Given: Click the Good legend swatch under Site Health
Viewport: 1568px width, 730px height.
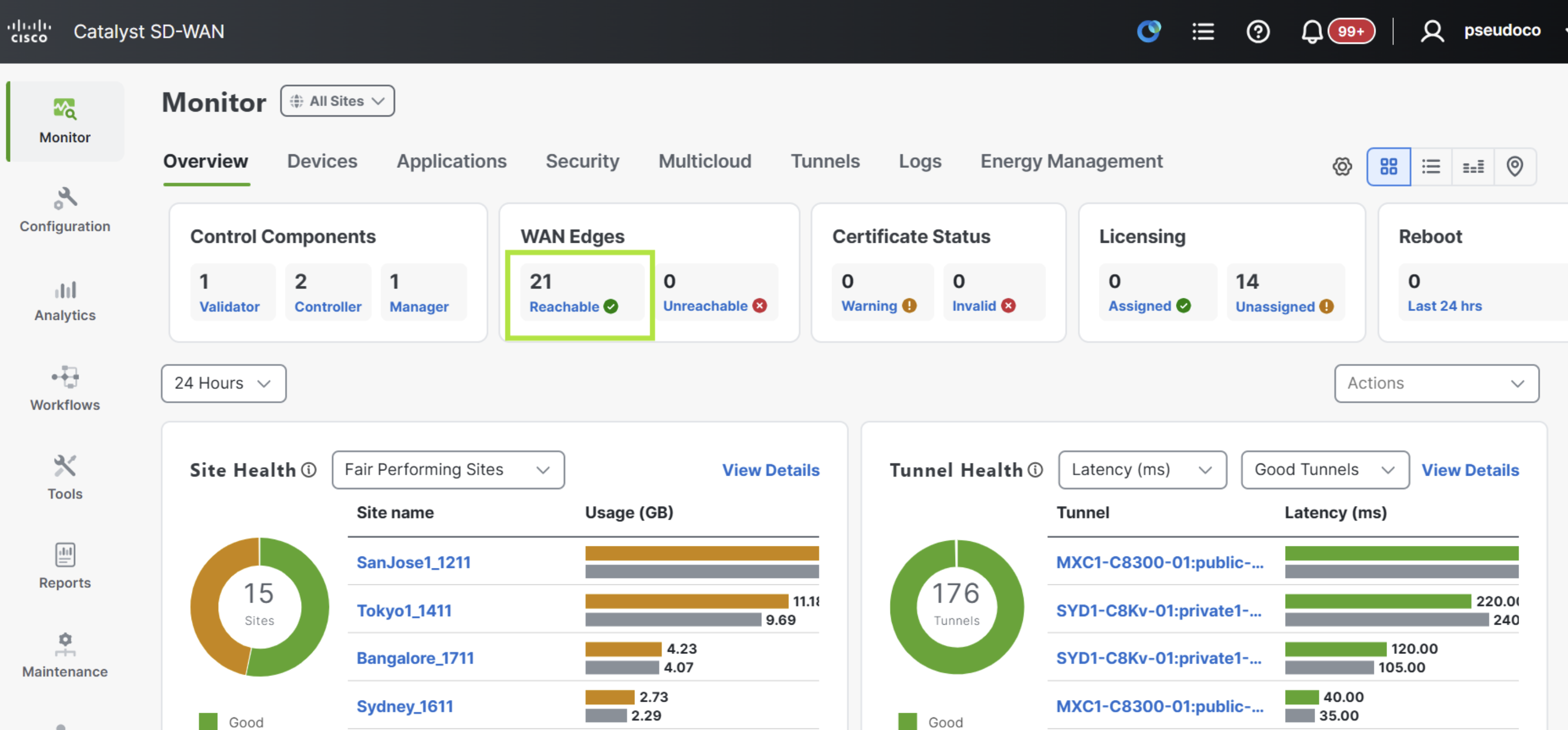Looking at the screenshot, I should 208,722.
